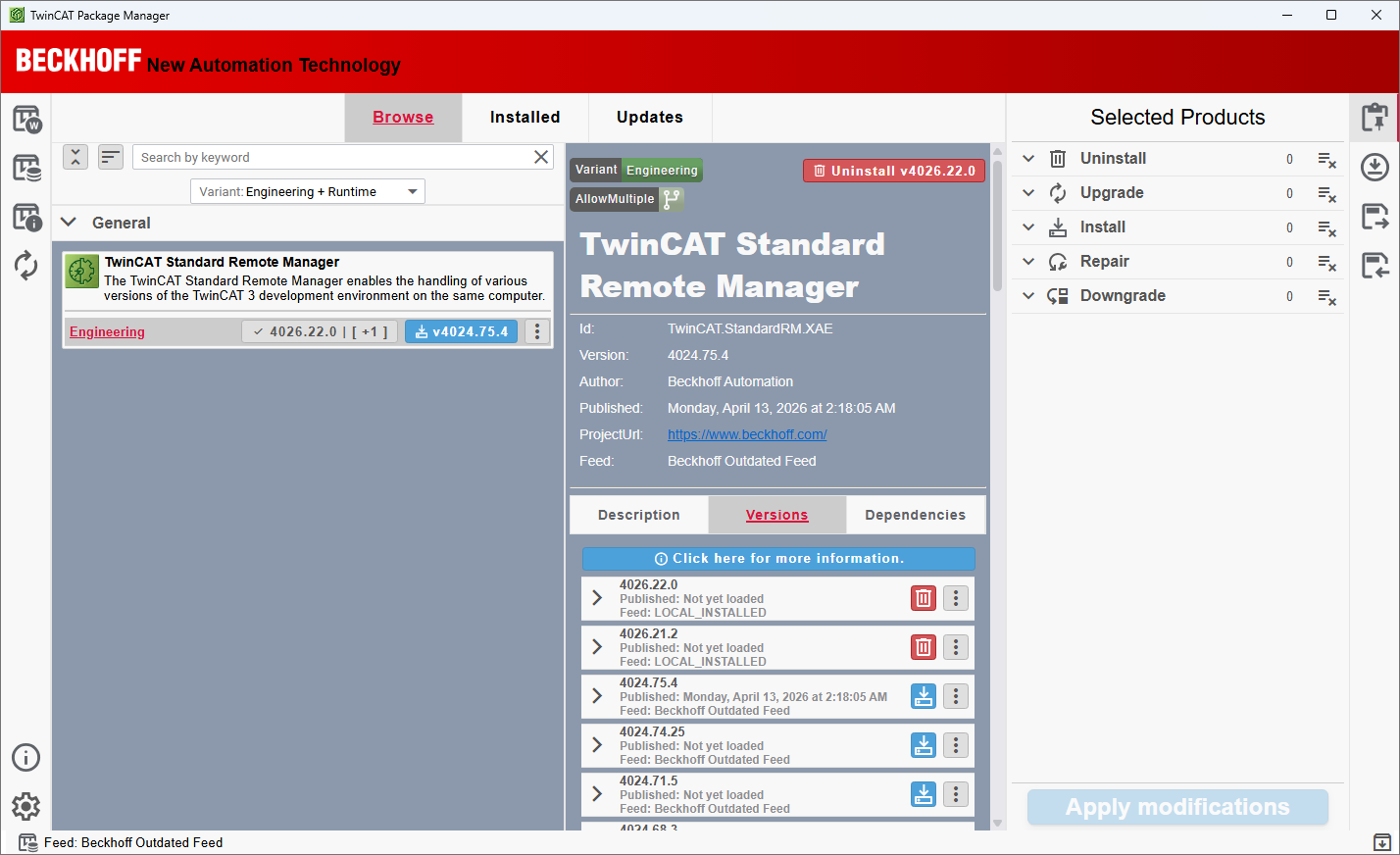Download version 4024.71.5 from the versions list

(924, 794)
